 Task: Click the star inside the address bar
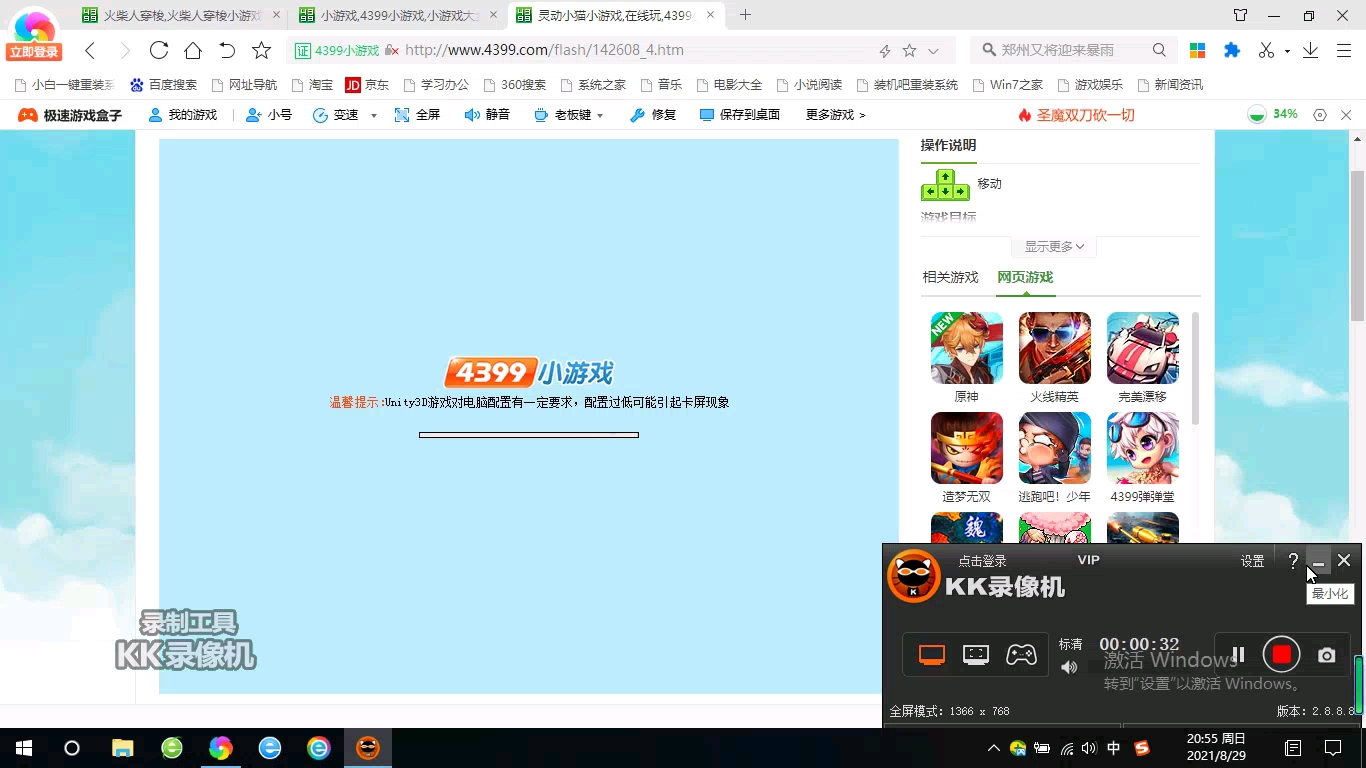click(909, 50)
